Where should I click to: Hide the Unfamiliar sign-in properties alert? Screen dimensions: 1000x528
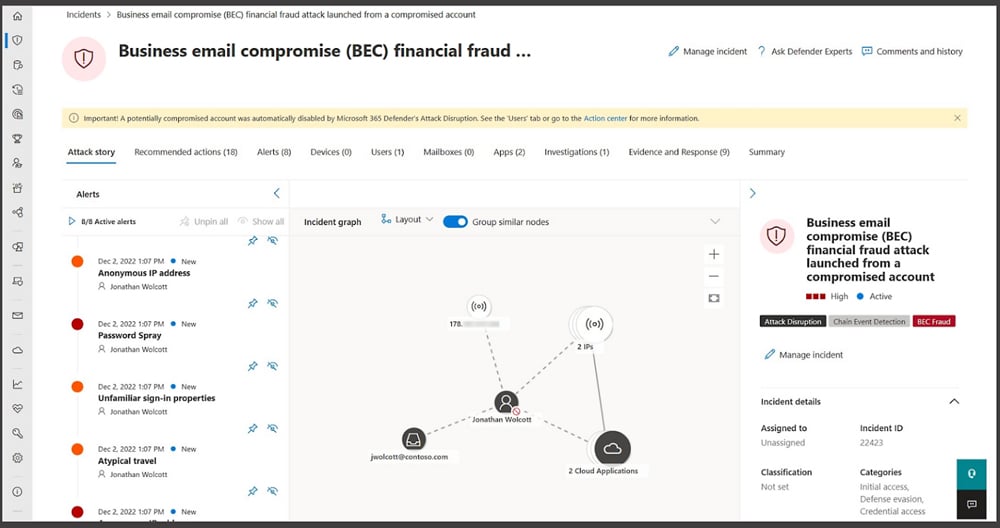272,366
